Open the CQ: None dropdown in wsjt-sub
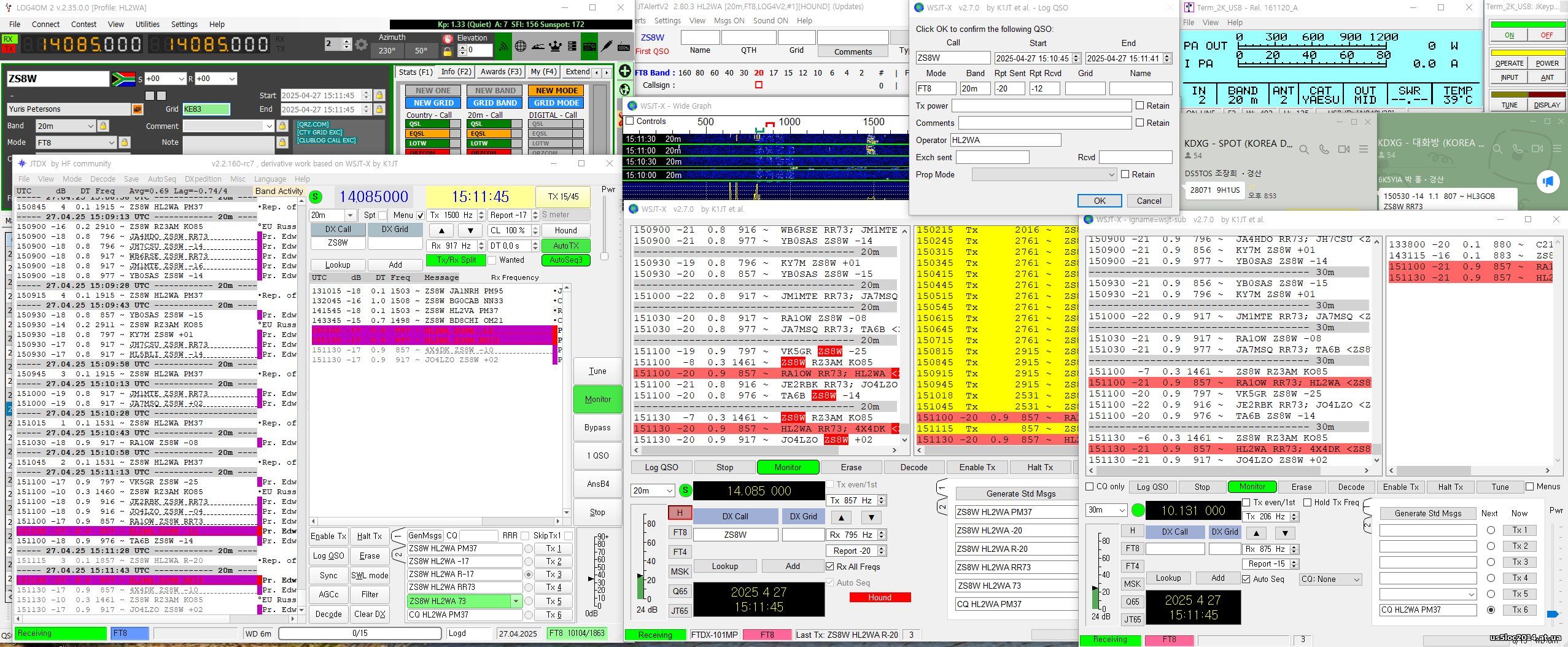 [1330, 579]
